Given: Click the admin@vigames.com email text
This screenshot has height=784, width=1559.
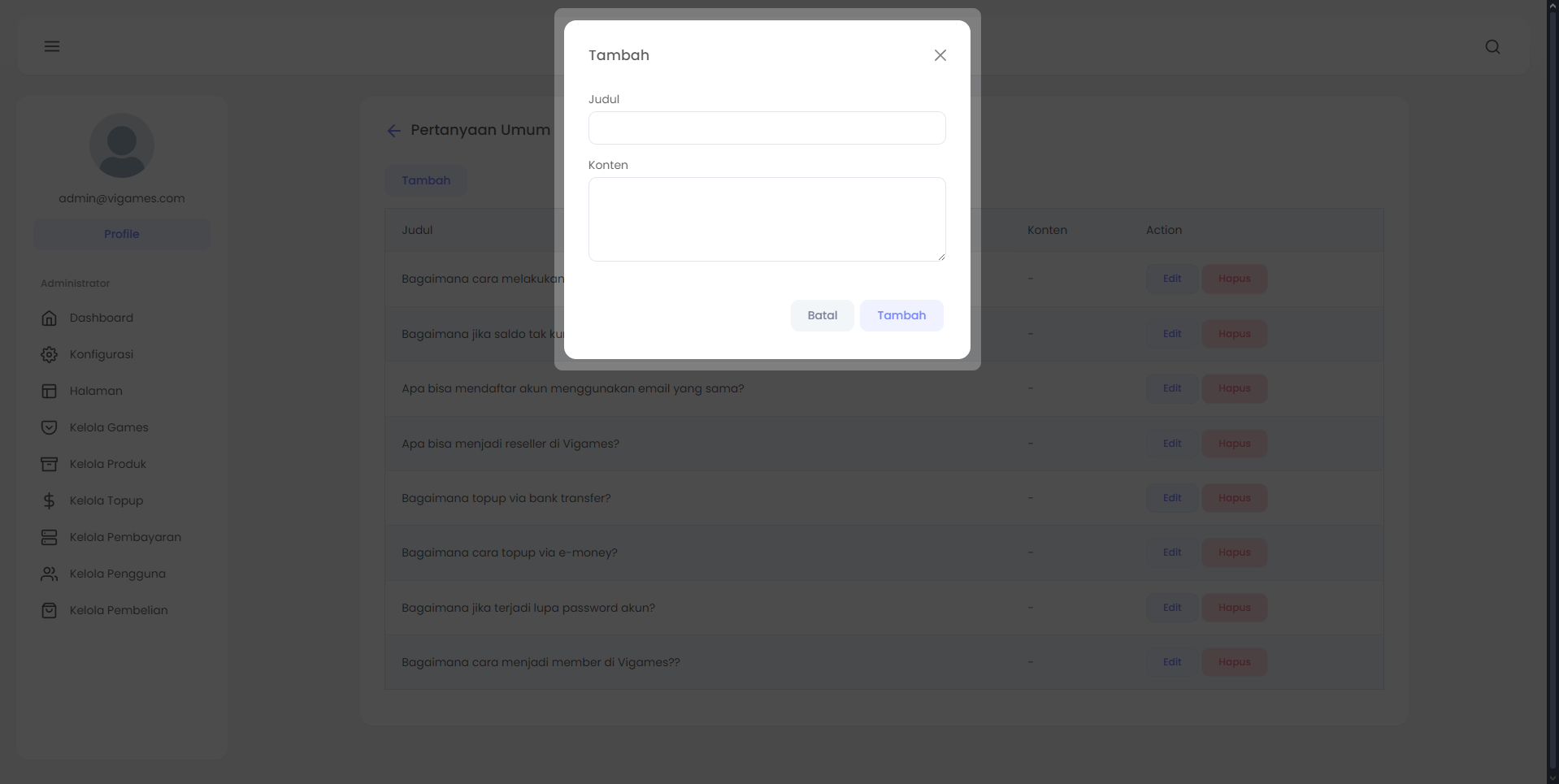Looking at the screenshot, I should (122, 198).
